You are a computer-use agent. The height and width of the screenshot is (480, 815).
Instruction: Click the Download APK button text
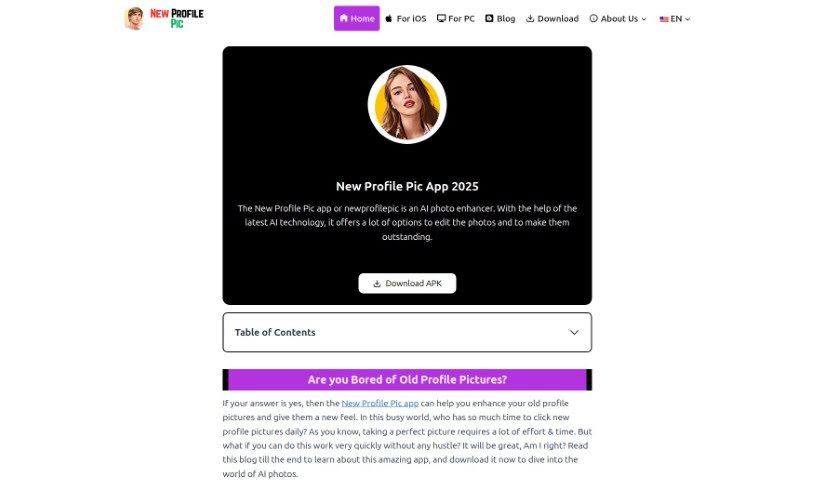coord(414,283)
